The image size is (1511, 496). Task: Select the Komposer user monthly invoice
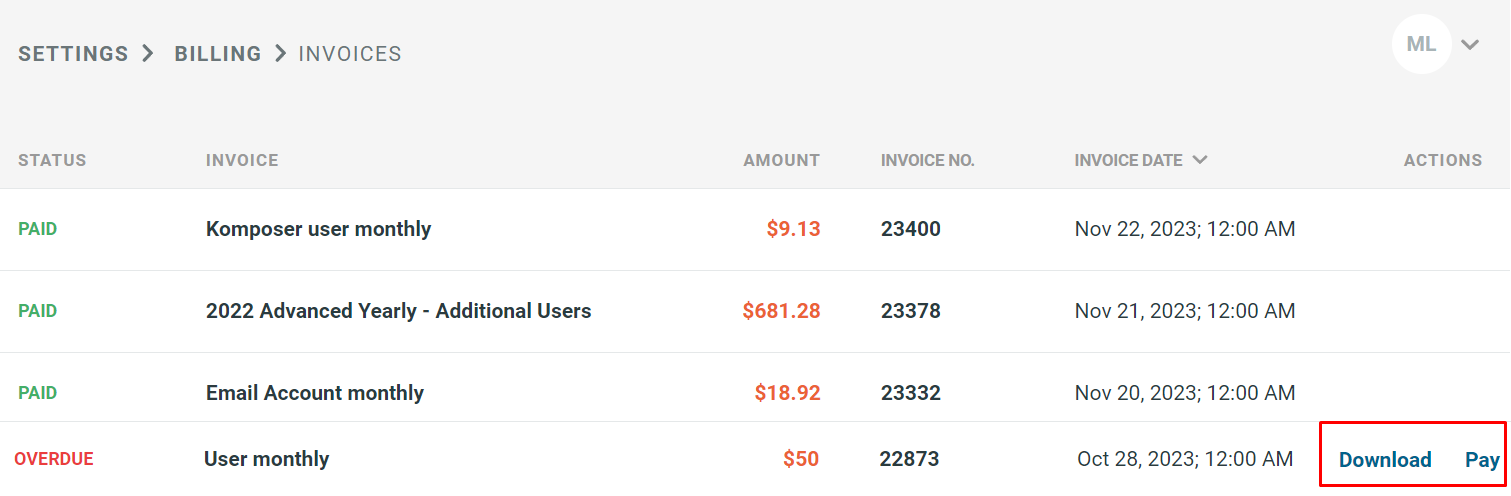[318, 229]
